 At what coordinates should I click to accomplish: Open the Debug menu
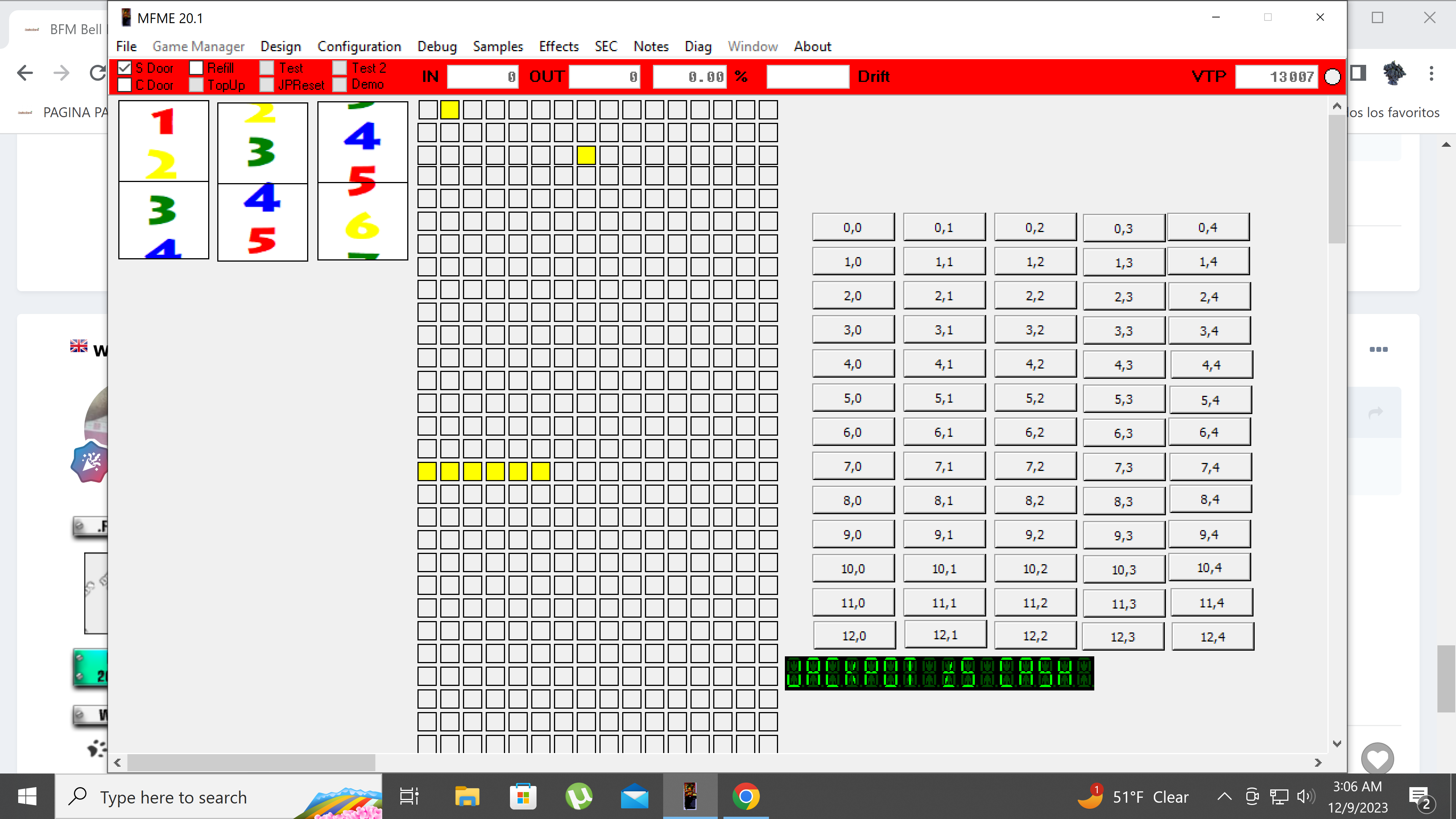coord(436,46)
